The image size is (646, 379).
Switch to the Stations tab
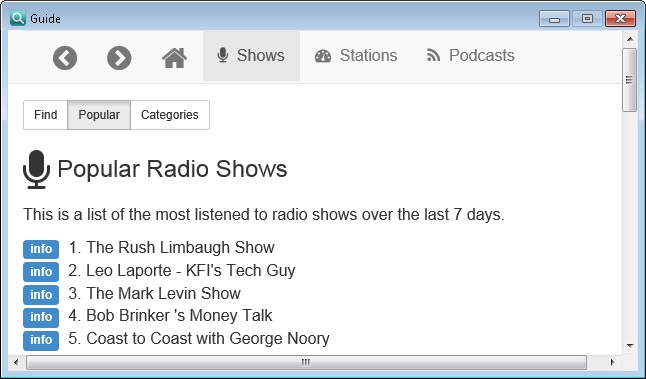356,56
